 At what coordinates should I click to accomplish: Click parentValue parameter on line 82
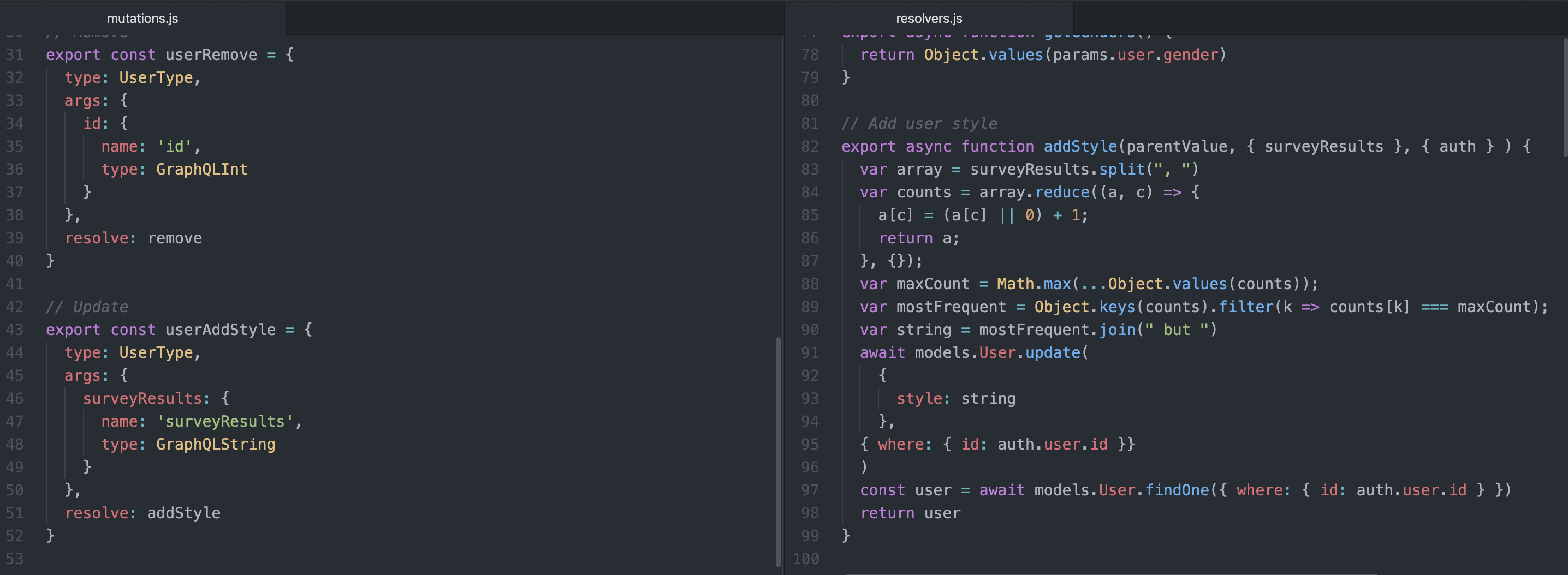tap(1176, 147)
